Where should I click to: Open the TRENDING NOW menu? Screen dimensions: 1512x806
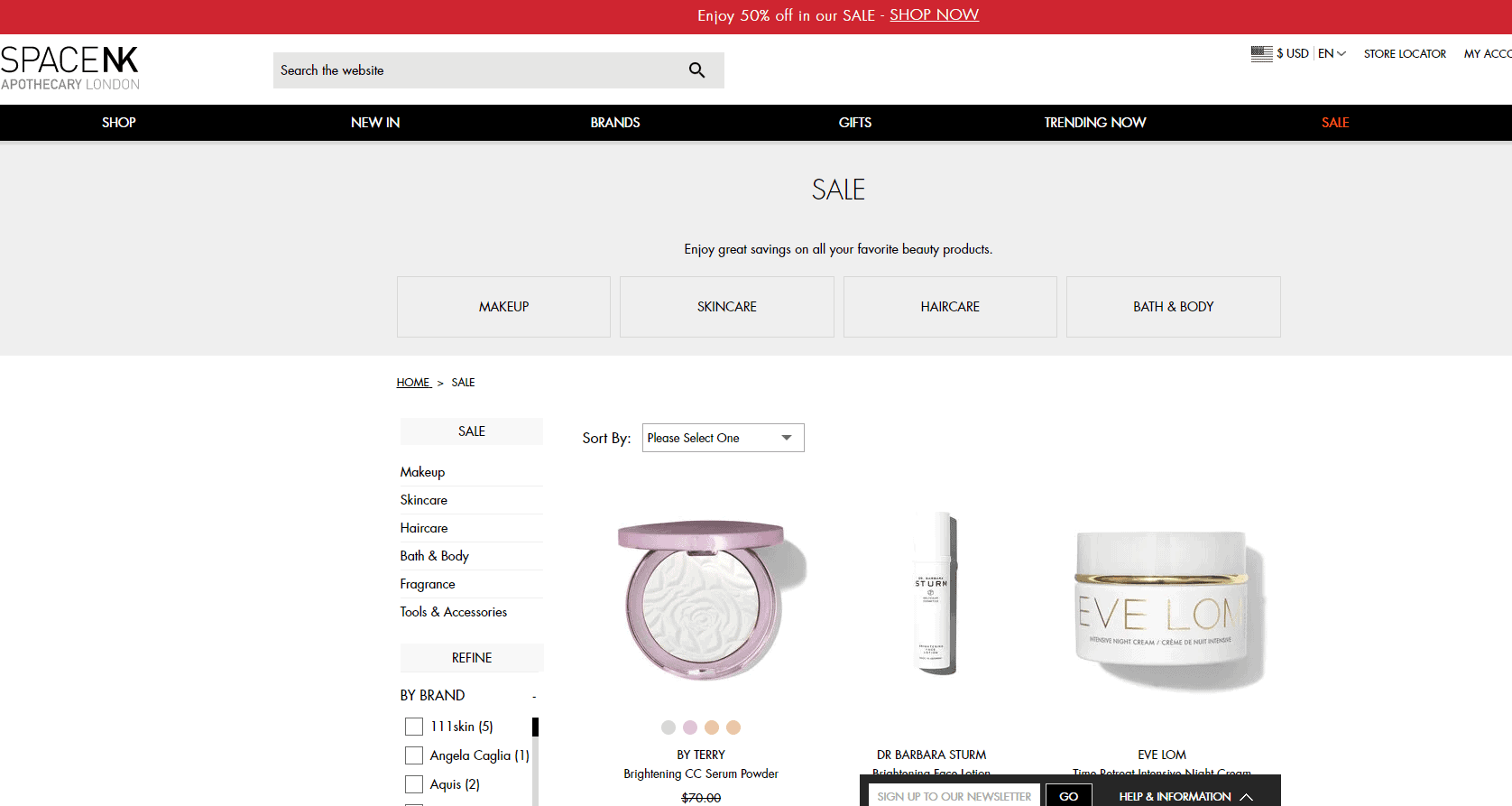click(x=1095, y=123)
